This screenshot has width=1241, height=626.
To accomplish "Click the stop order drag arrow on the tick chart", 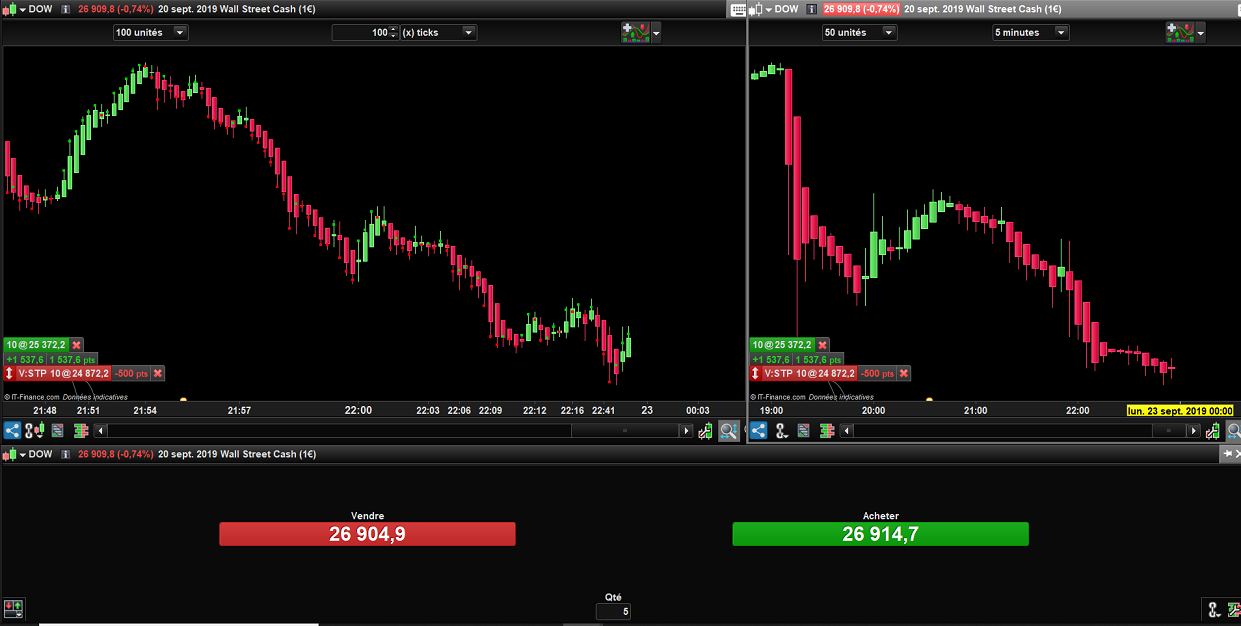I will coord(10,373).
